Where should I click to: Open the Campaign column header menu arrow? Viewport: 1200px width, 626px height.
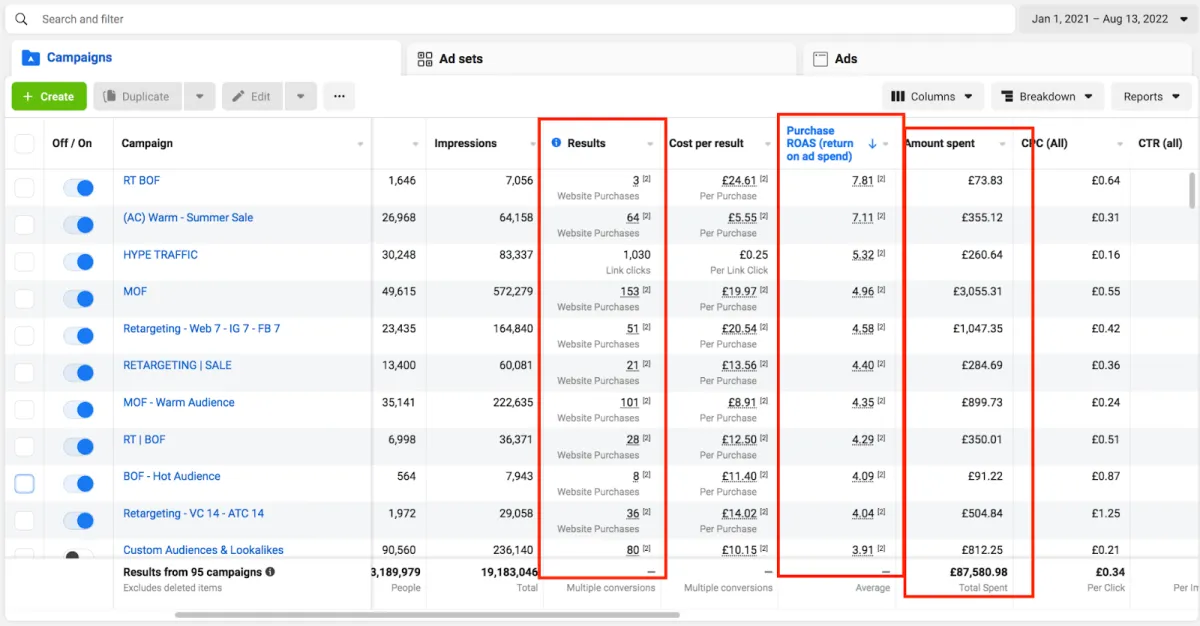click(x=360, y=144)
